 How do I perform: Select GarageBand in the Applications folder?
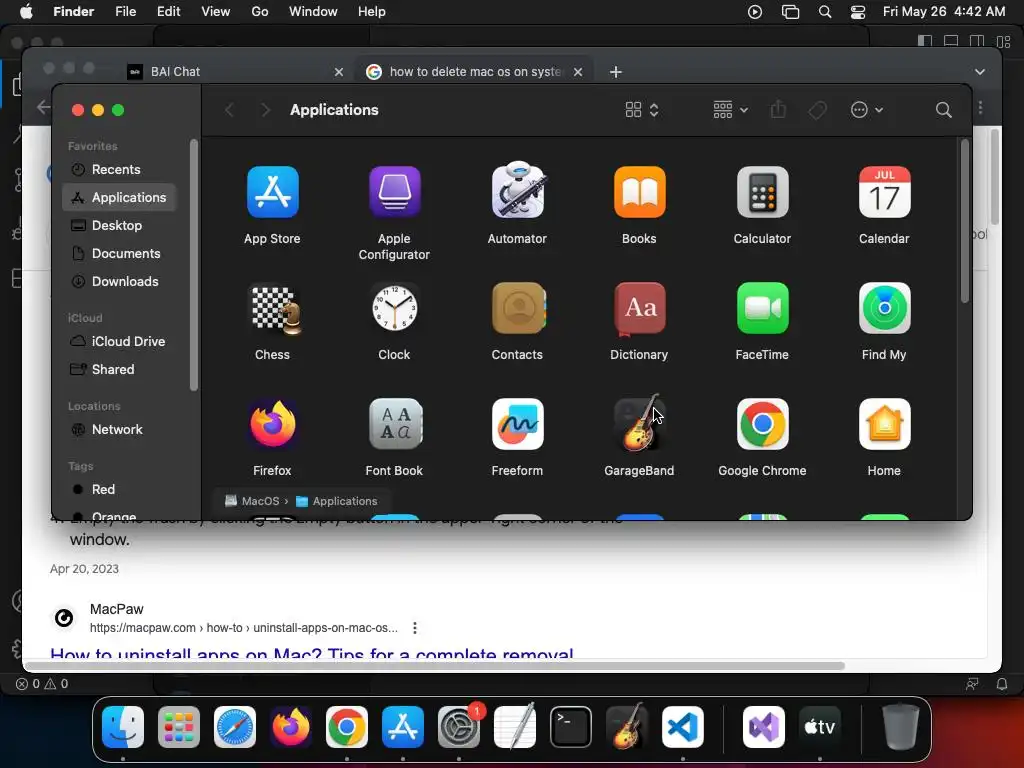pos(639,423)
